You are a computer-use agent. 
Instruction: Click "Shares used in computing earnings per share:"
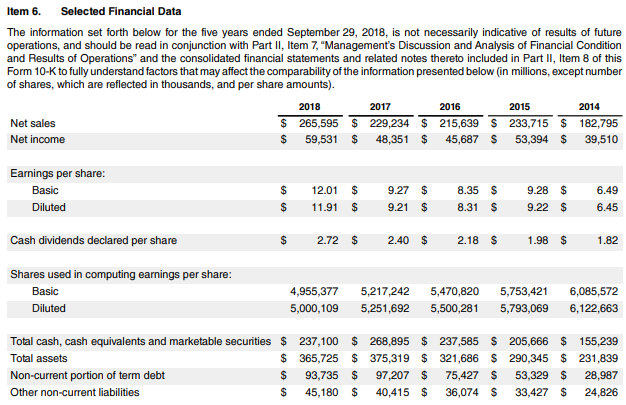[x=120, y=274]
